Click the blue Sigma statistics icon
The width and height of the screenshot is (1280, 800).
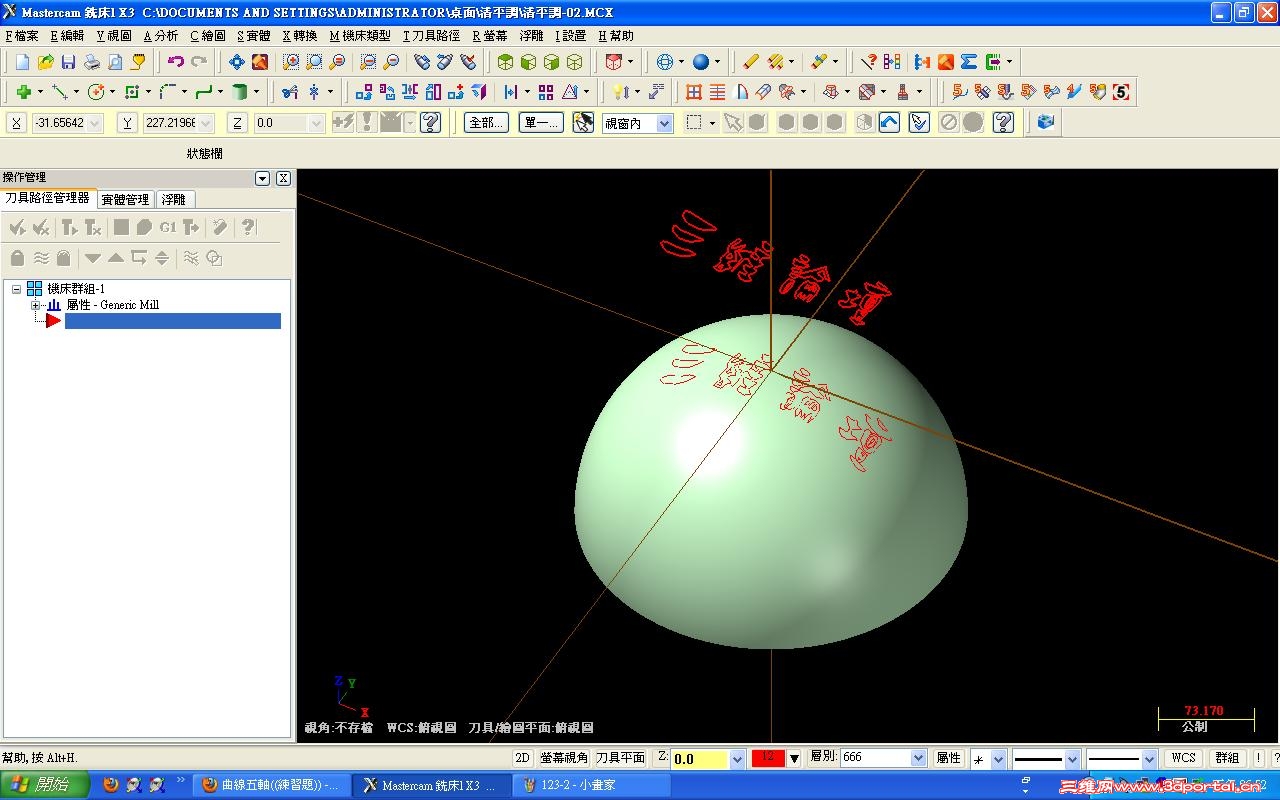(969, 62)
